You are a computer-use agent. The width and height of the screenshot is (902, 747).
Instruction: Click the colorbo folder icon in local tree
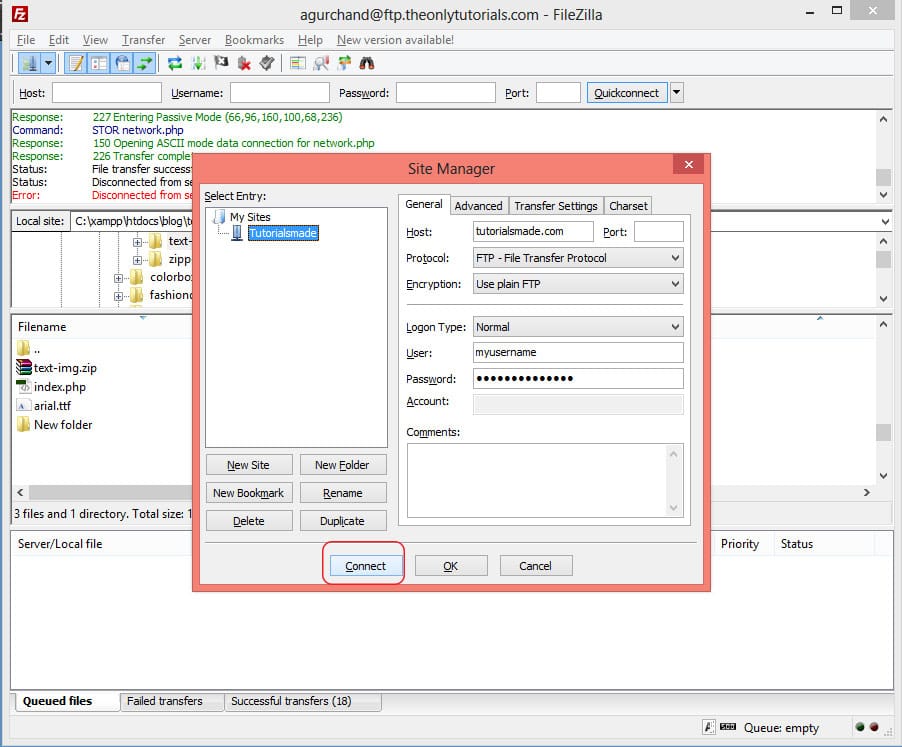point(137,277)
